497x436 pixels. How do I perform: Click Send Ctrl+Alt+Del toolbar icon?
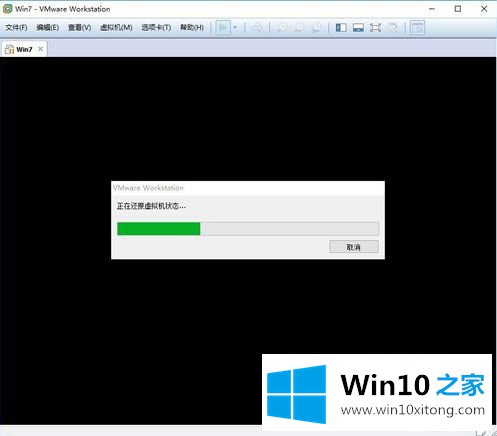257,28
